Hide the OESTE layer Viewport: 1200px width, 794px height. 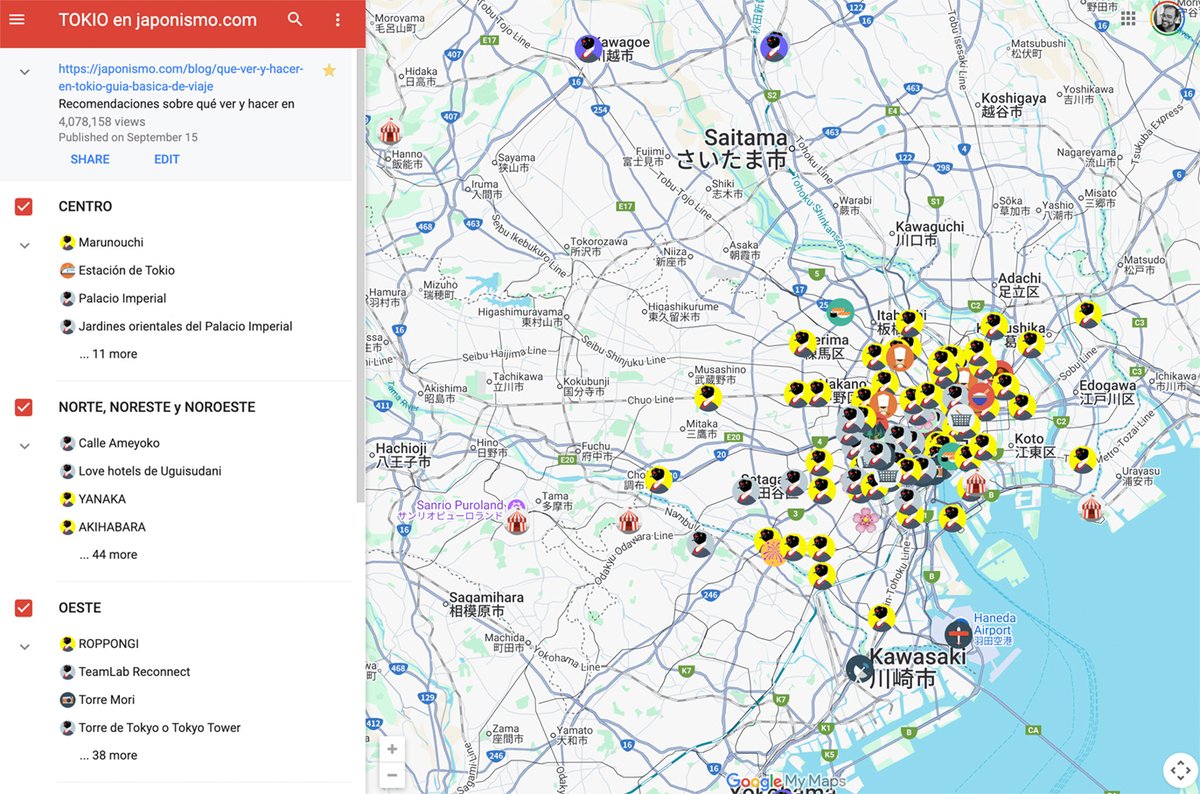24,608
